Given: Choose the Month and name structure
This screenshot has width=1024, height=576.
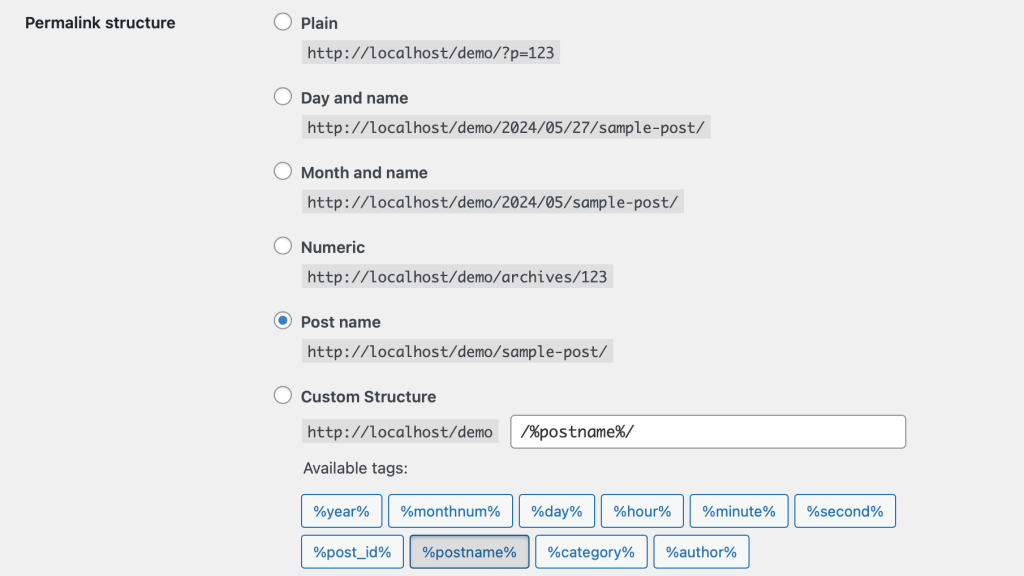Looking at the screenshot, I should click(x=282, y=171).
